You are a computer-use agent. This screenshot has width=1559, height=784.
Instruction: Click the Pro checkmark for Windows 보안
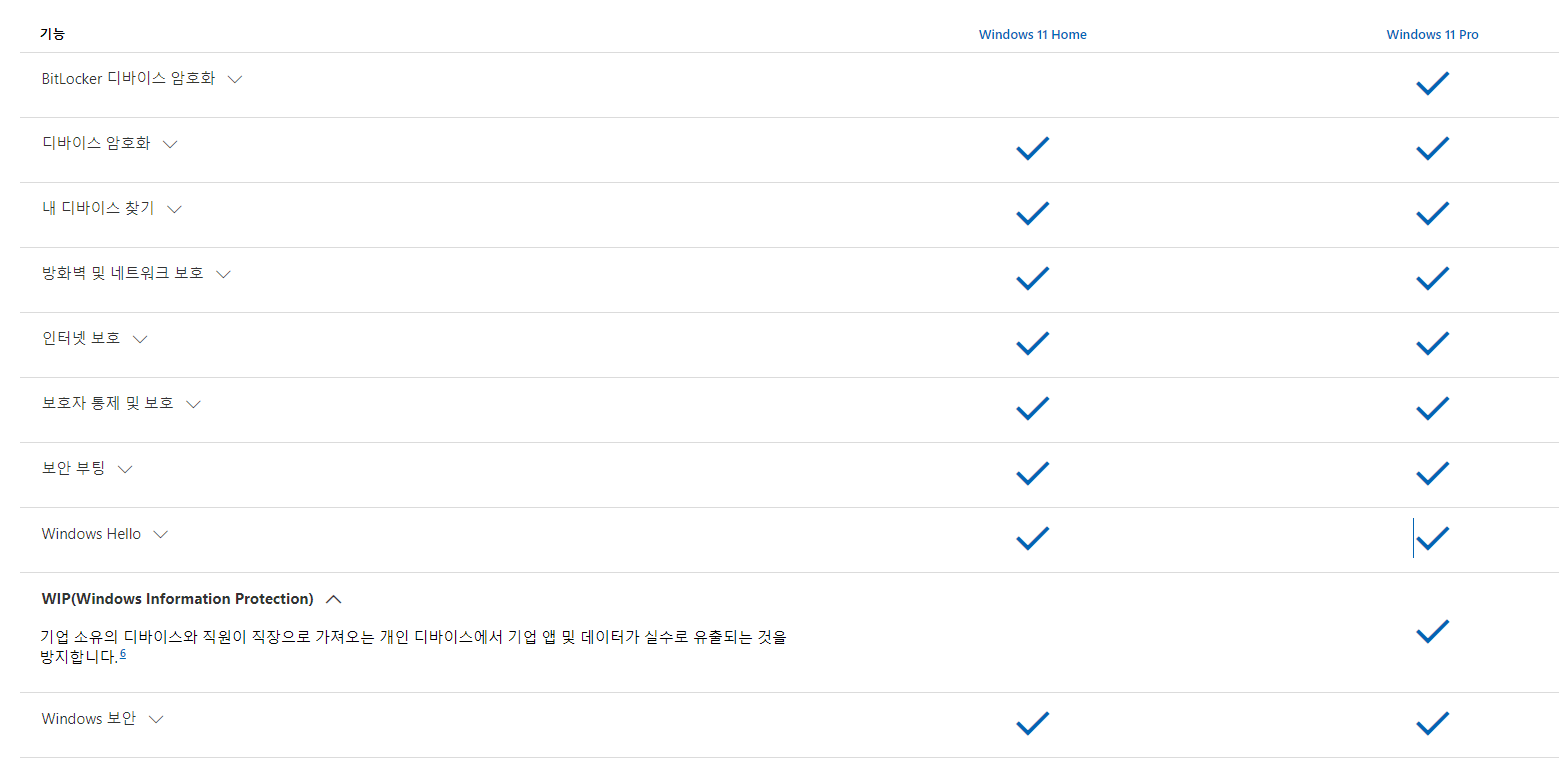[x=1432, y=723]
